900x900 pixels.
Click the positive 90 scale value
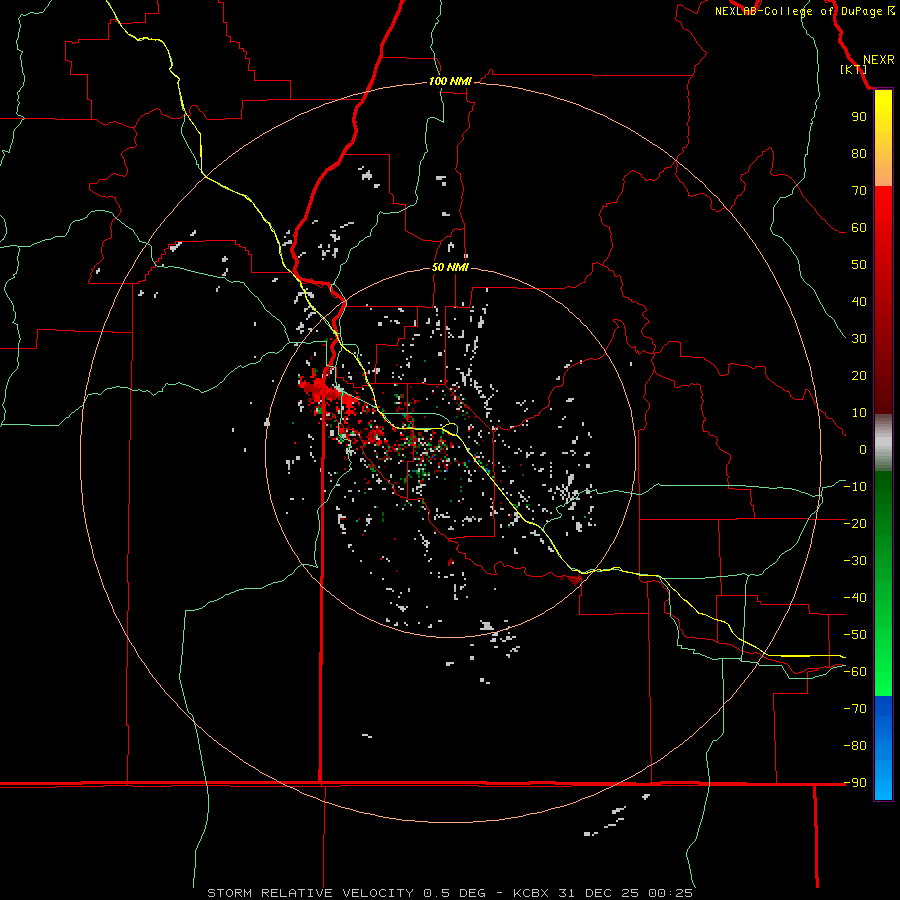pos(859,117)
